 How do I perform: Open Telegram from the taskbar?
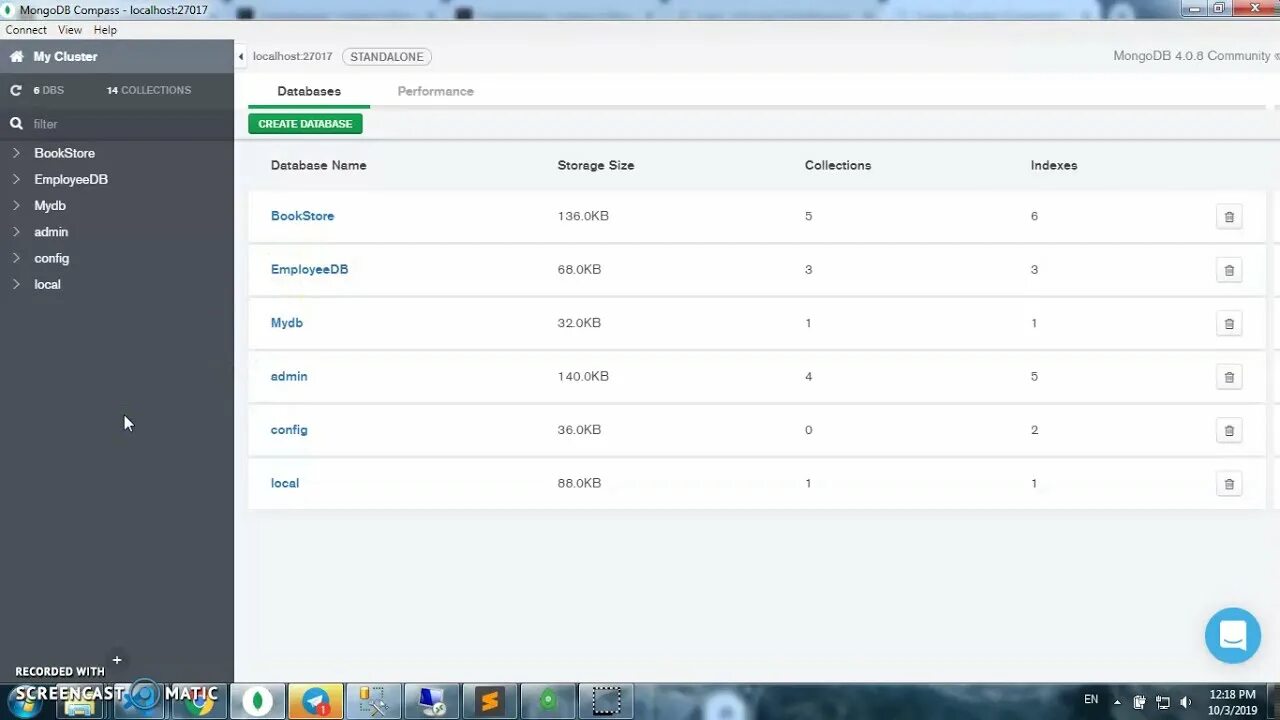click(316, 701)
